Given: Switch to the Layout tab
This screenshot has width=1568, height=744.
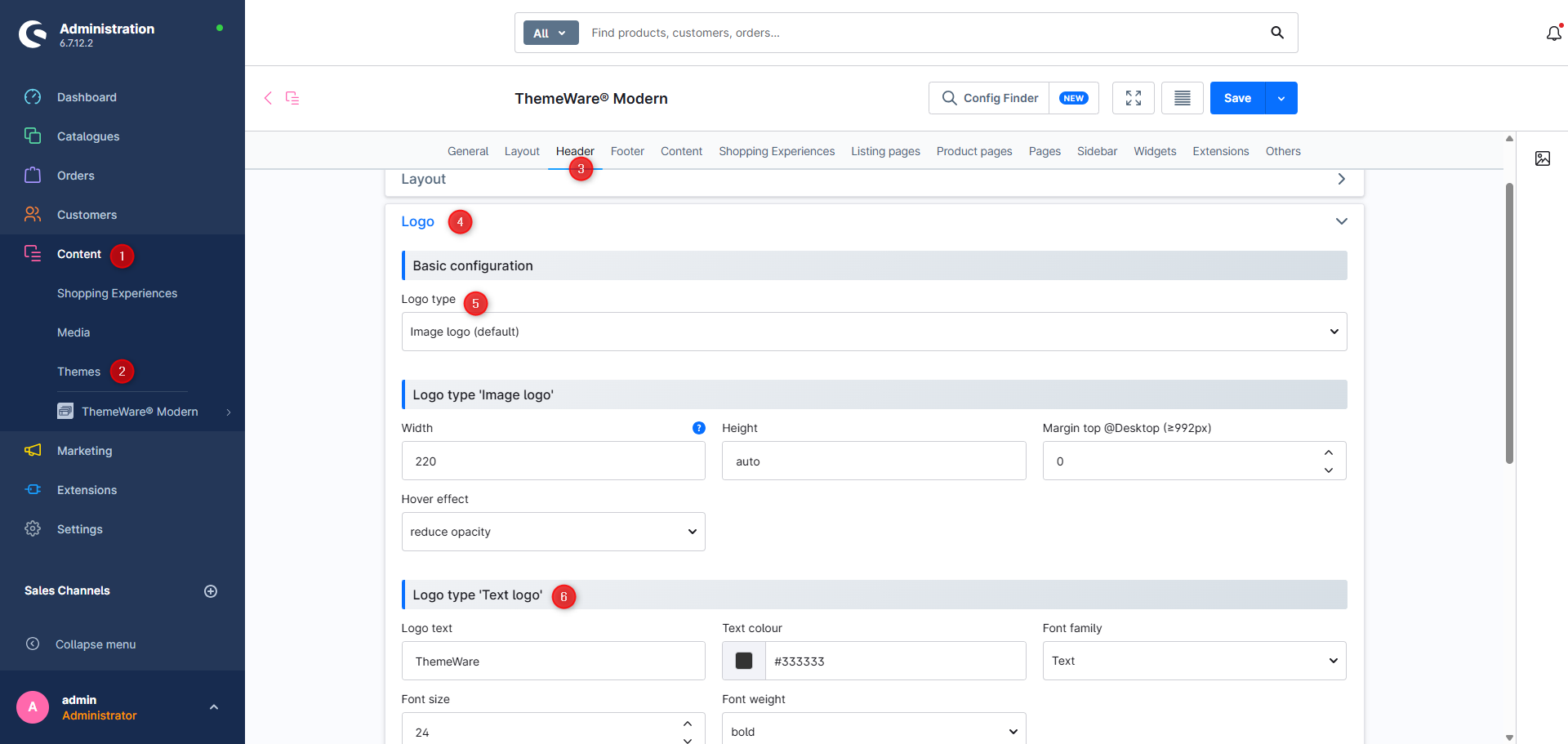Looking at the screenshot, I should 522,151.
